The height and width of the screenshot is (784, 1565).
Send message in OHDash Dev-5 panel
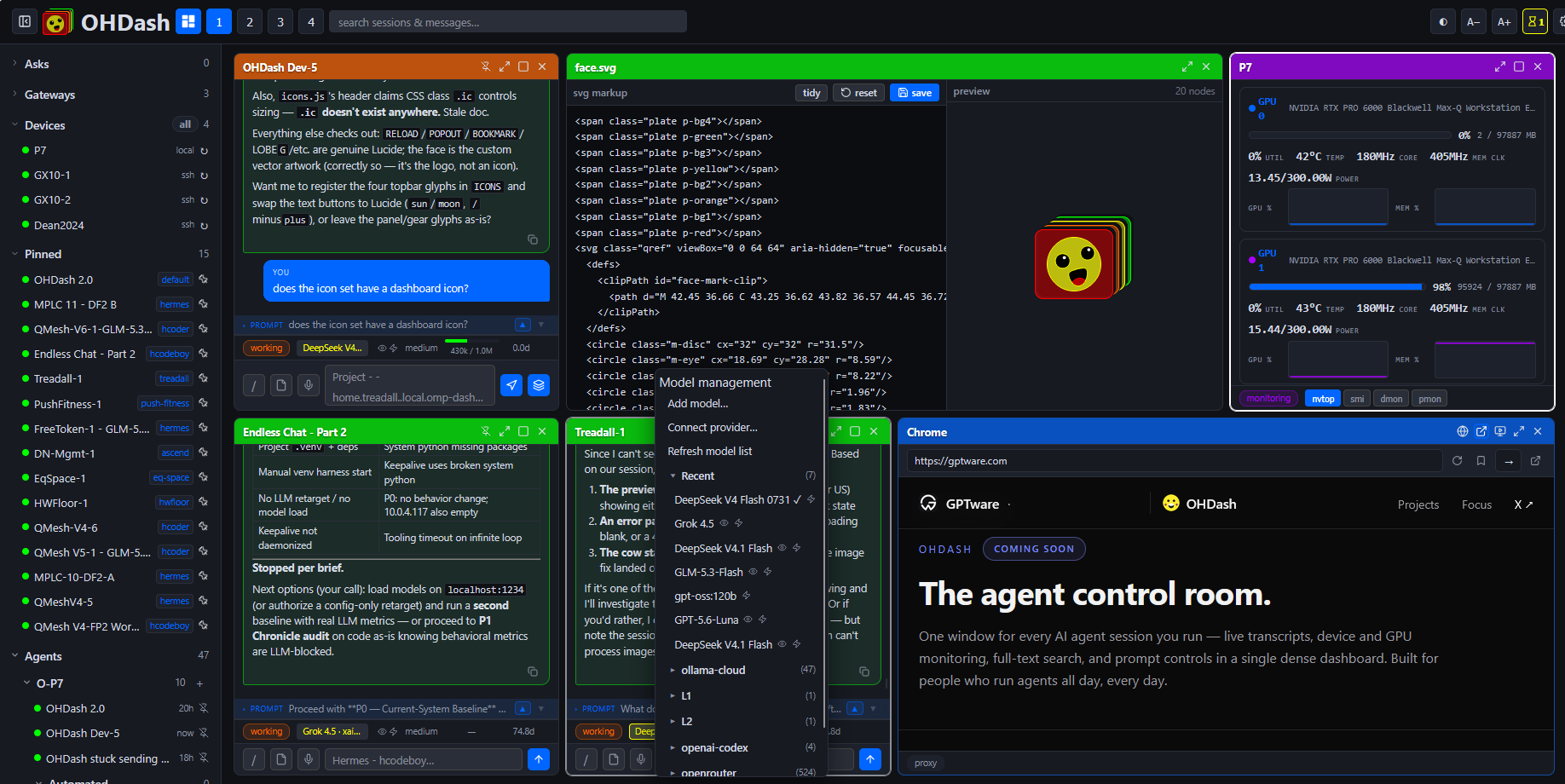click(x=511, y=385)
